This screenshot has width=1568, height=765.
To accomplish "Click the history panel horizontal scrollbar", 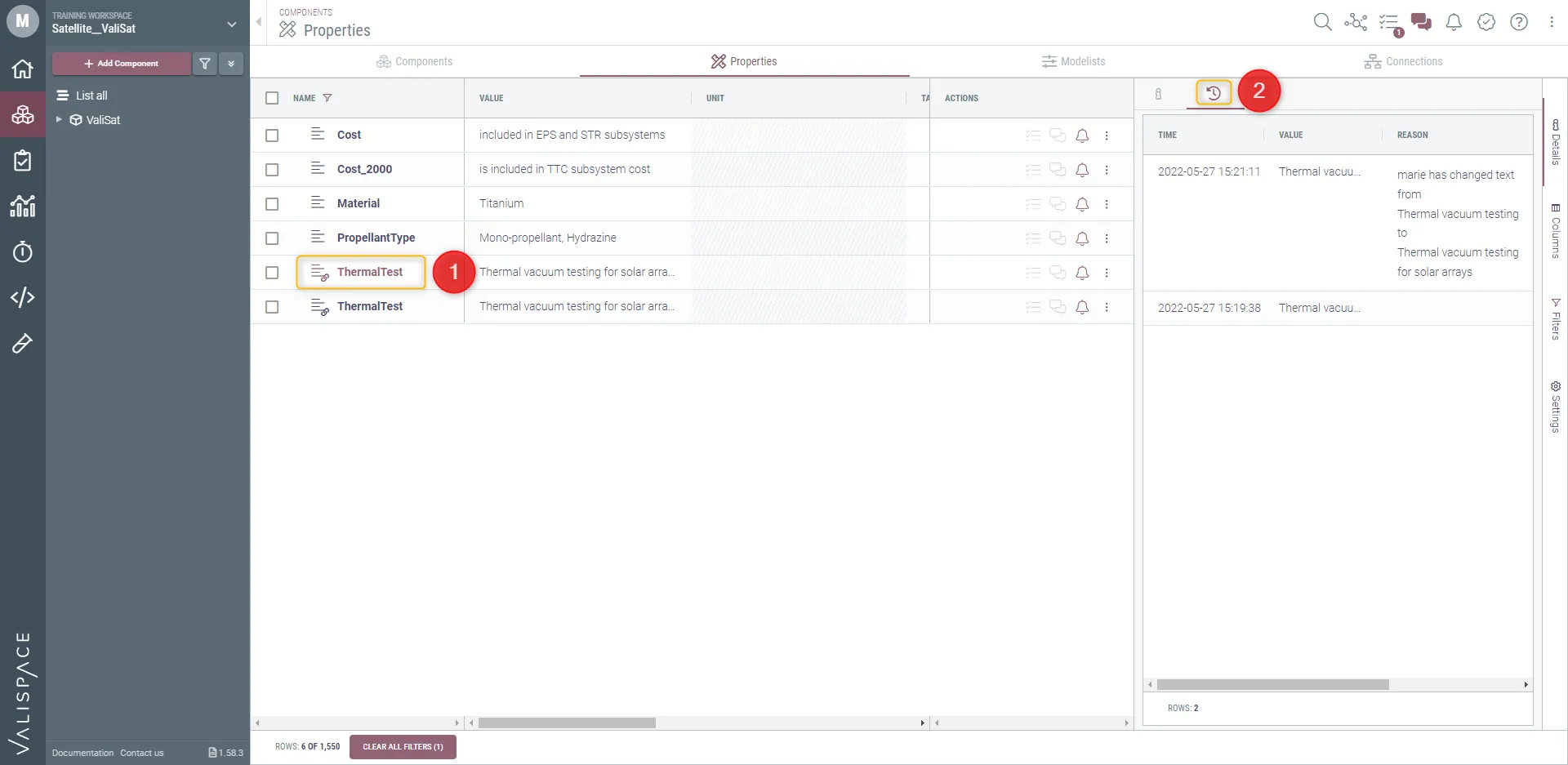I will point(1272,685).
